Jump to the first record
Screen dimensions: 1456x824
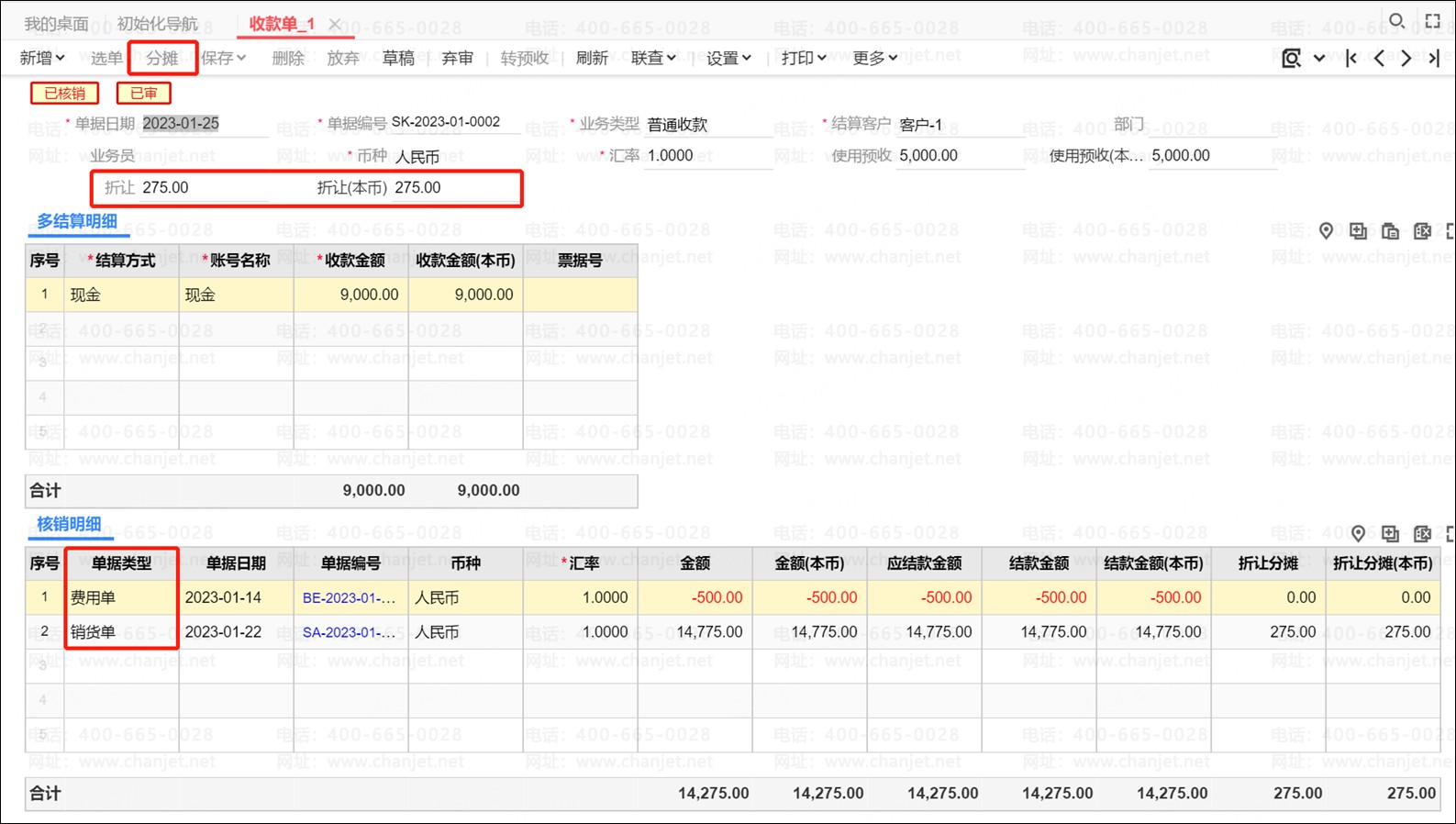[x=1351, y=58]
